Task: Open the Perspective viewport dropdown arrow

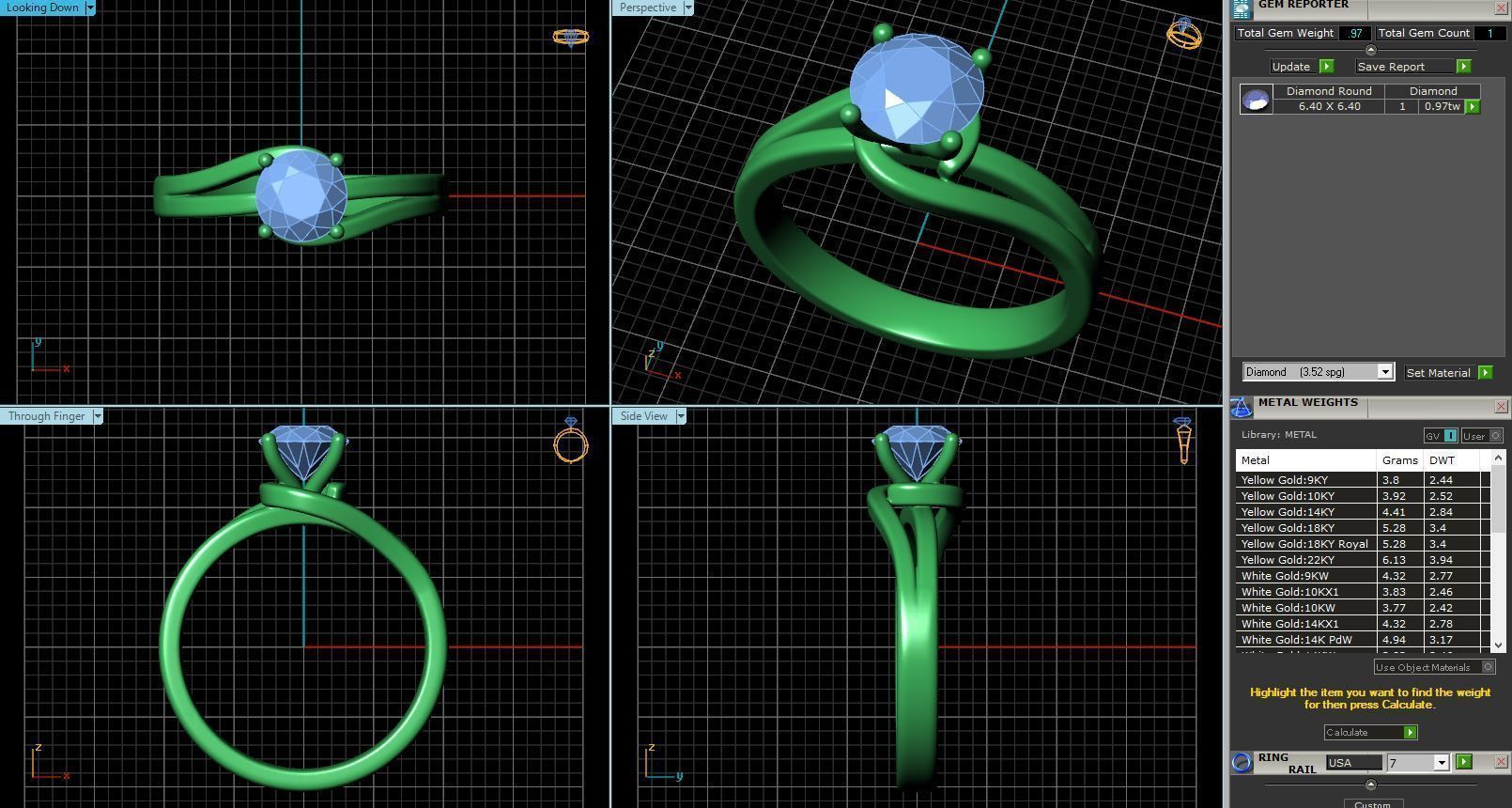Action: click(x=688, y=8)
